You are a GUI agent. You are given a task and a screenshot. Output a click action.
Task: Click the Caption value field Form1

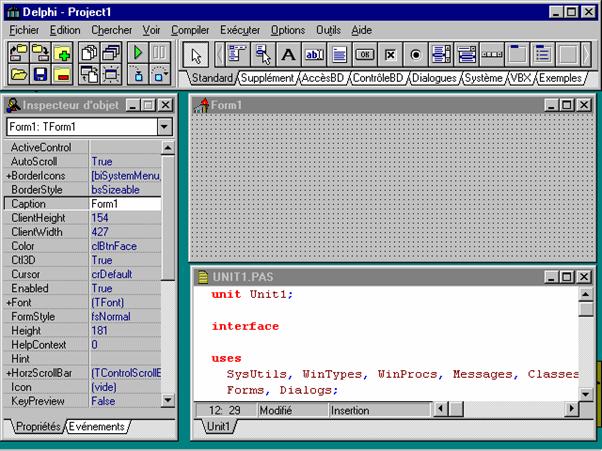(125, 204)
